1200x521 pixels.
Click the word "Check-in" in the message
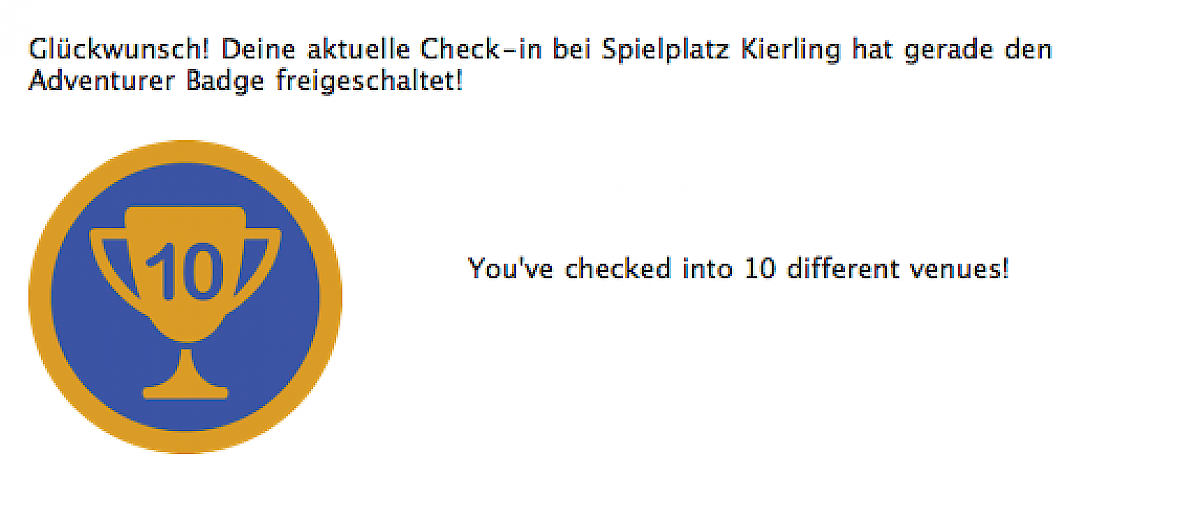tap(483, 49)
